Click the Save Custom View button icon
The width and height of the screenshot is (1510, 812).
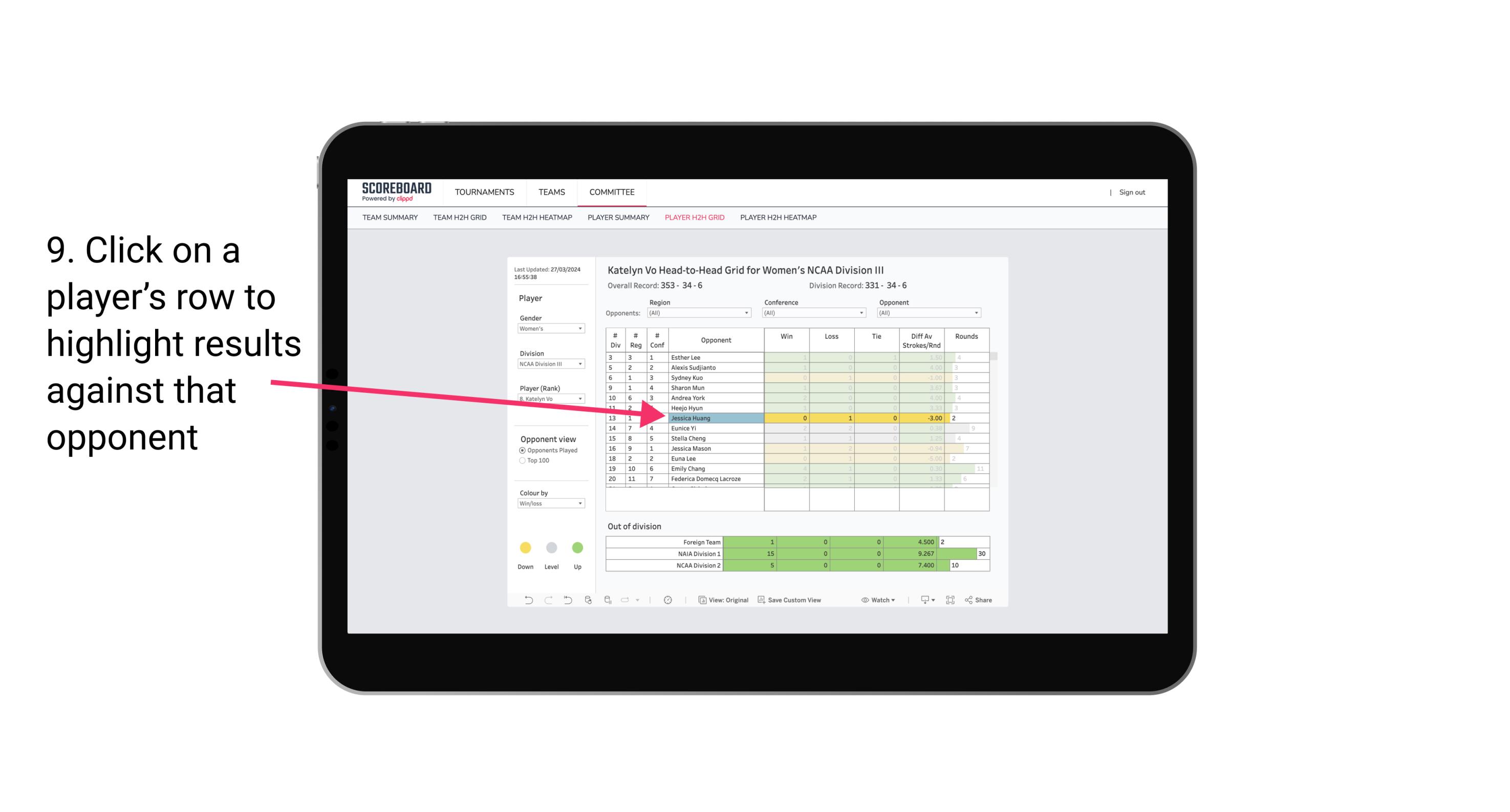(759, 600)
